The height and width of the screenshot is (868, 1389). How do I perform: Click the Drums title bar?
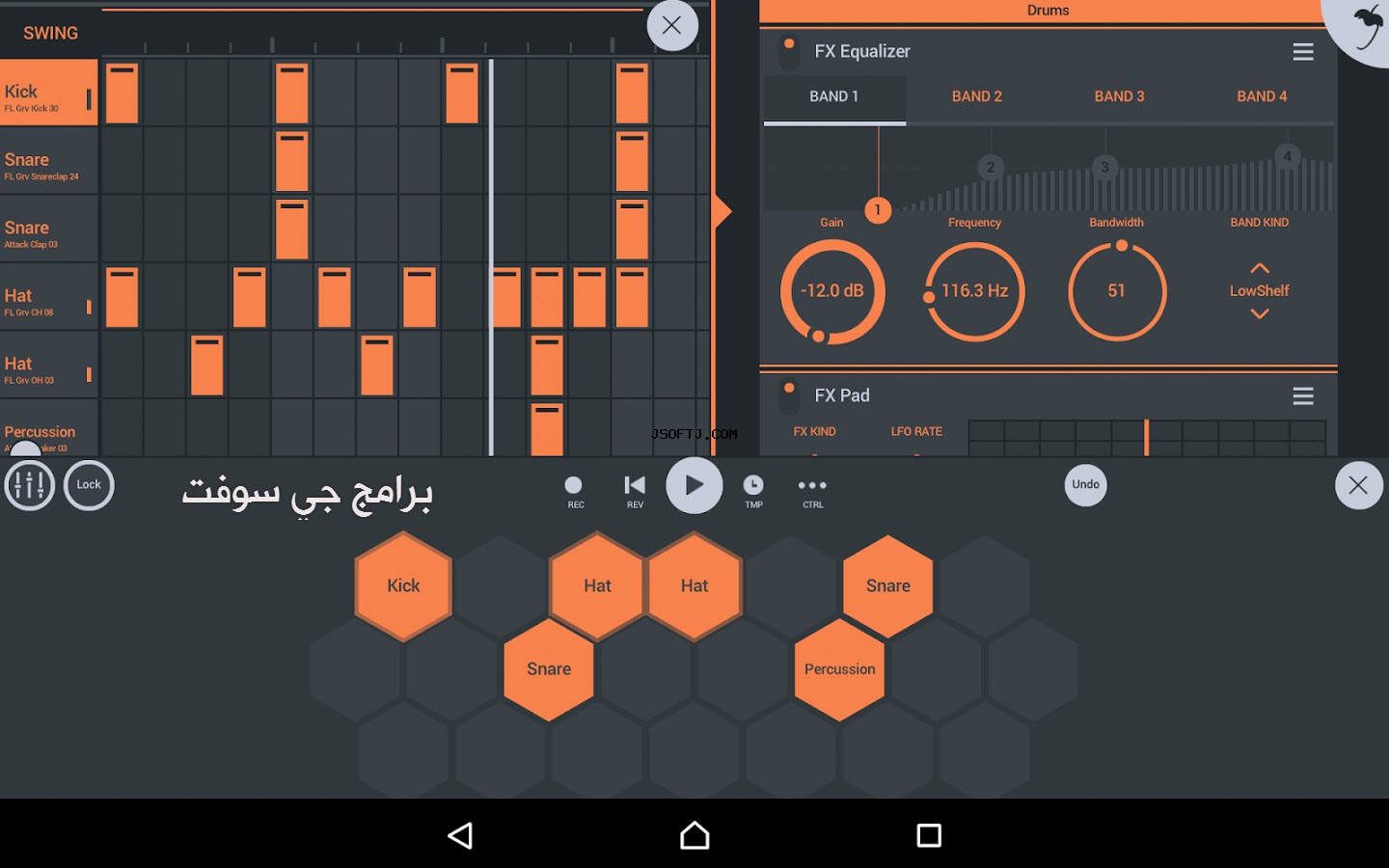point(1048,11)
